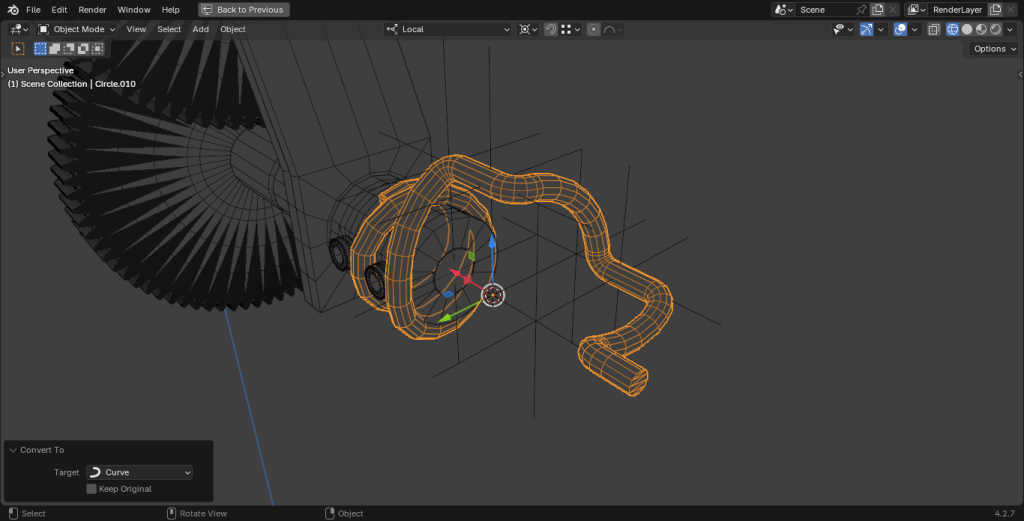Click the Back to Previous button
Screen dimensions: 1024x521
pyautogui.click(x=244, y=9)
